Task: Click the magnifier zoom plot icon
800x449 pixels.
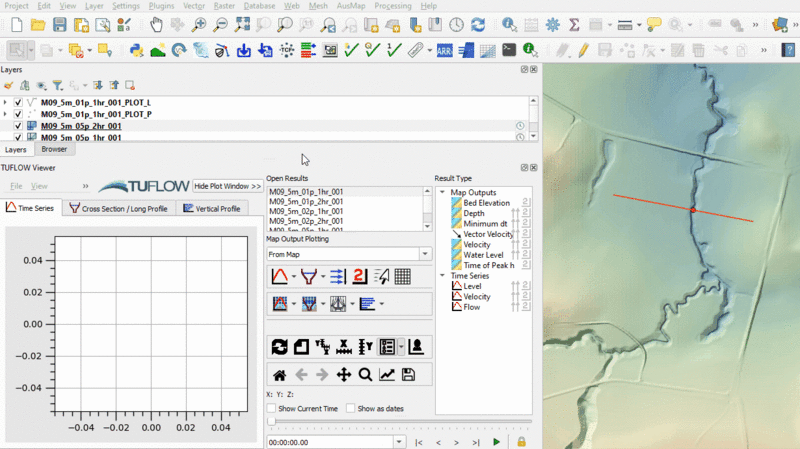Action: (365, 375)
